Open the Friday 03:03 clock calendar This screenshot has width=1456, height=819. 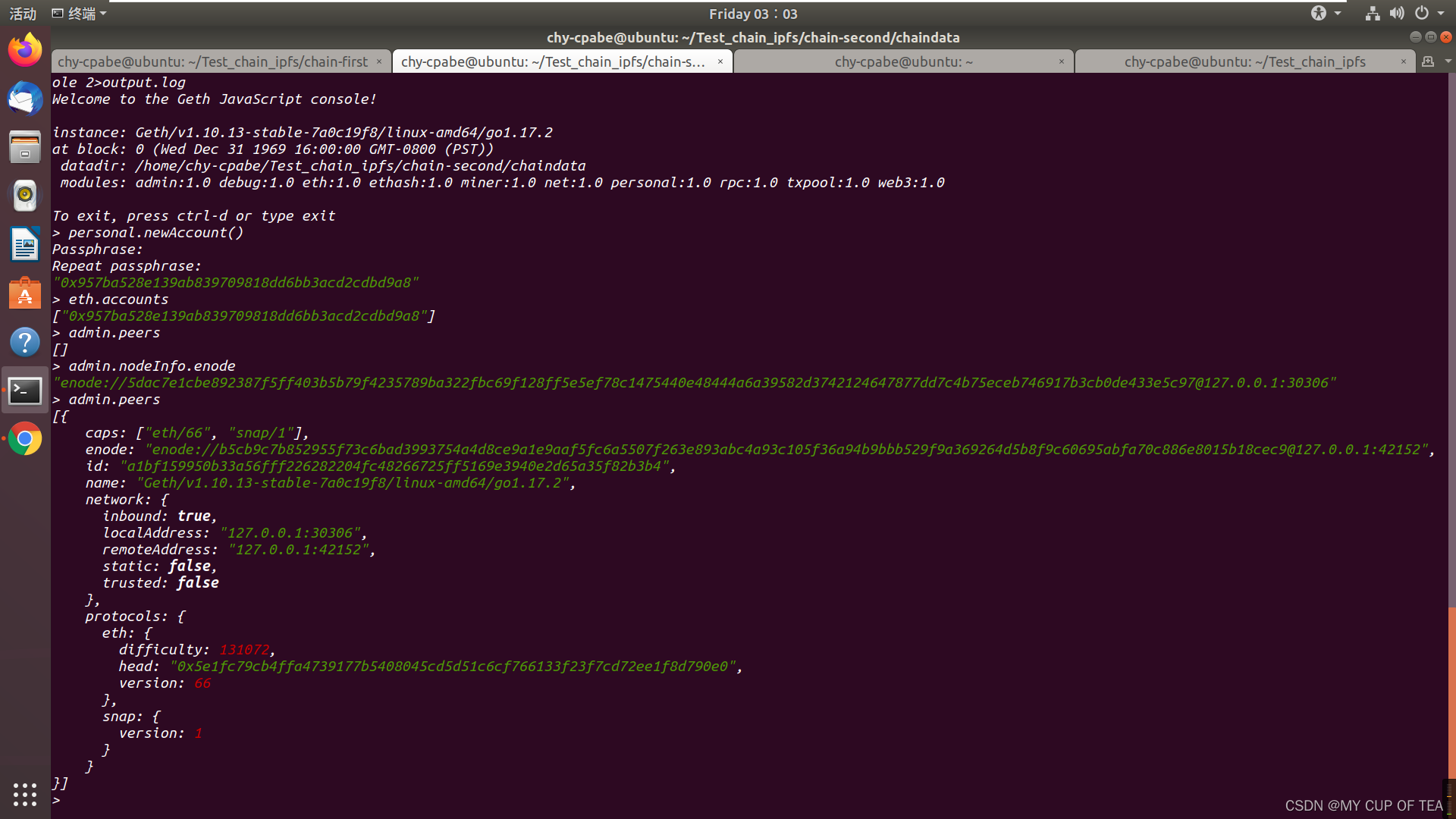click(x=753, y=14)
